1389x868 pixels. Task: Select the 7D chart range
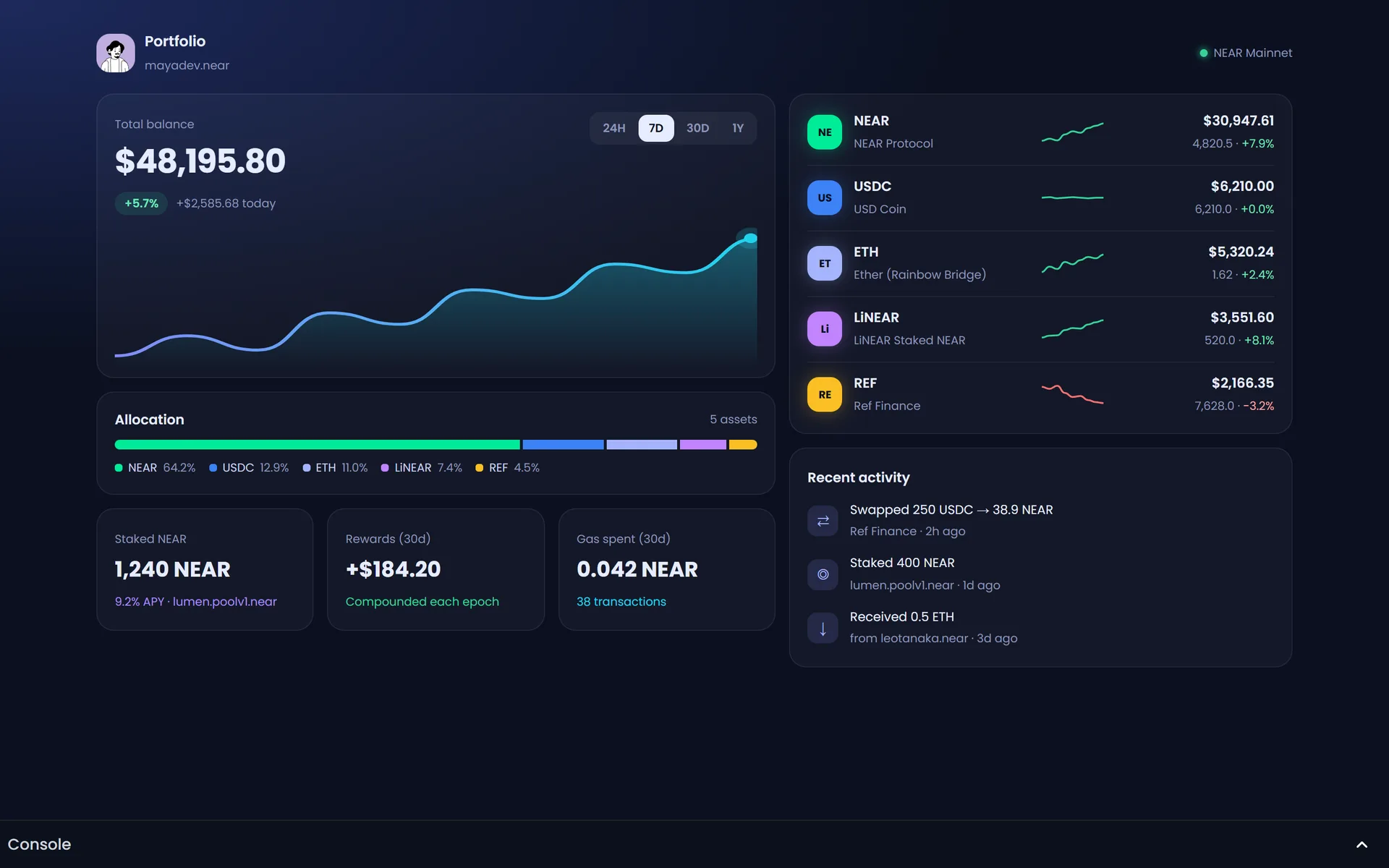click(656, 128)
